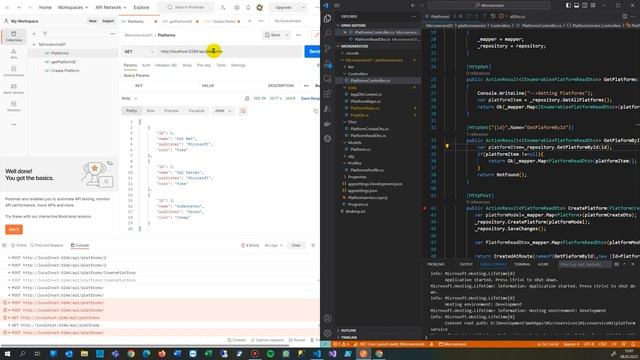
Task: Click the Search Postman field
Action: tap(185, 7)
